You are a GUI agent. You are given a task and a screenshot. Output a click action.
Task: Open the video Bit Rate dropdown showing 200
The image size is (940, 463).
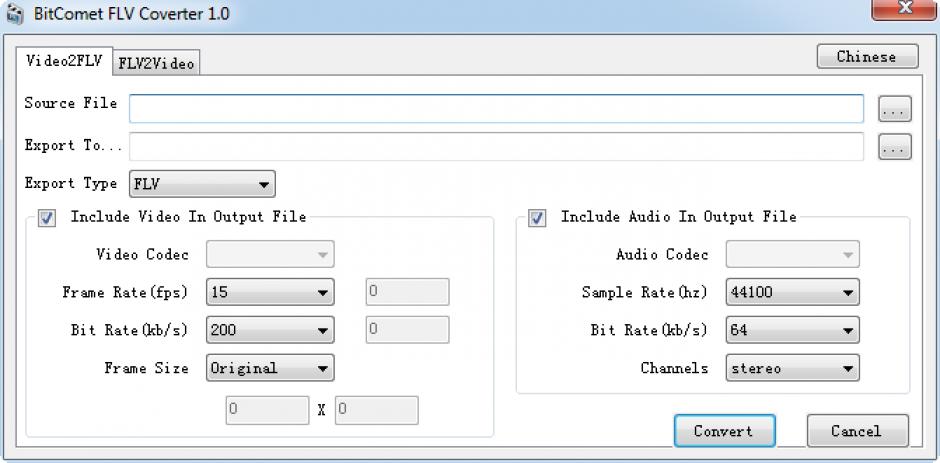click(270, 330)
